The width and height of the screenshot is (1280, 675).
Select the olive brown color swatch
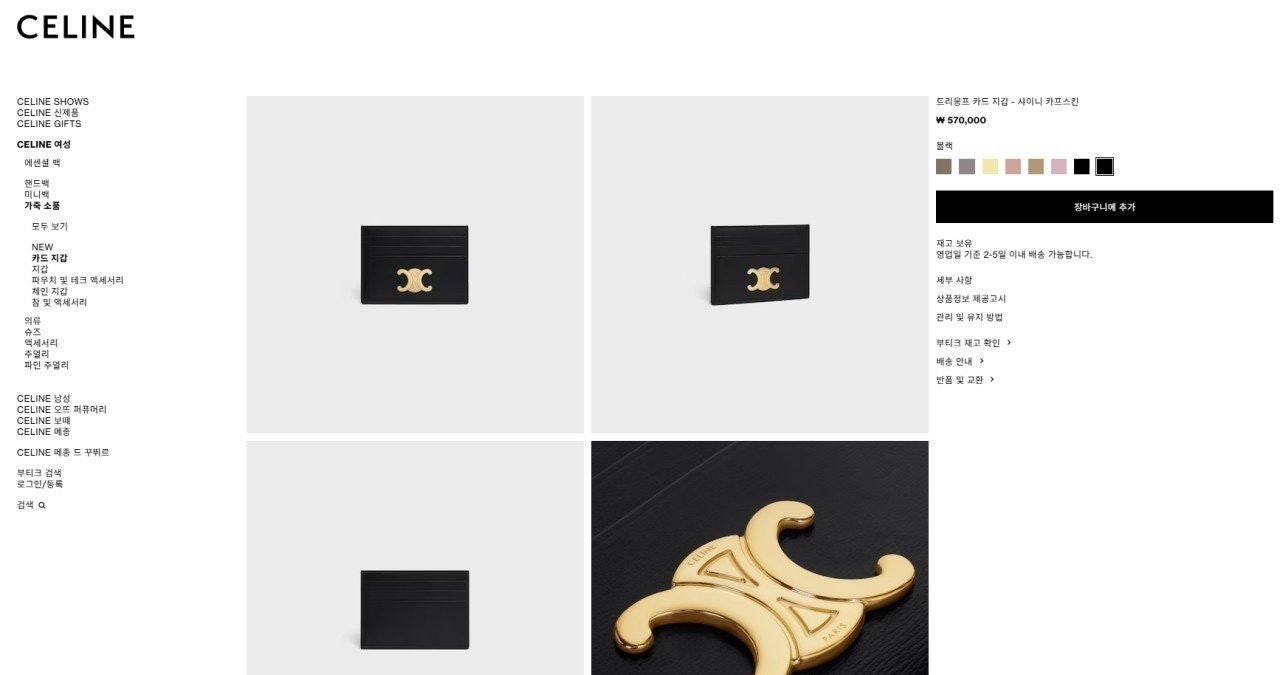pyautogui.click(x=944, y=166)
